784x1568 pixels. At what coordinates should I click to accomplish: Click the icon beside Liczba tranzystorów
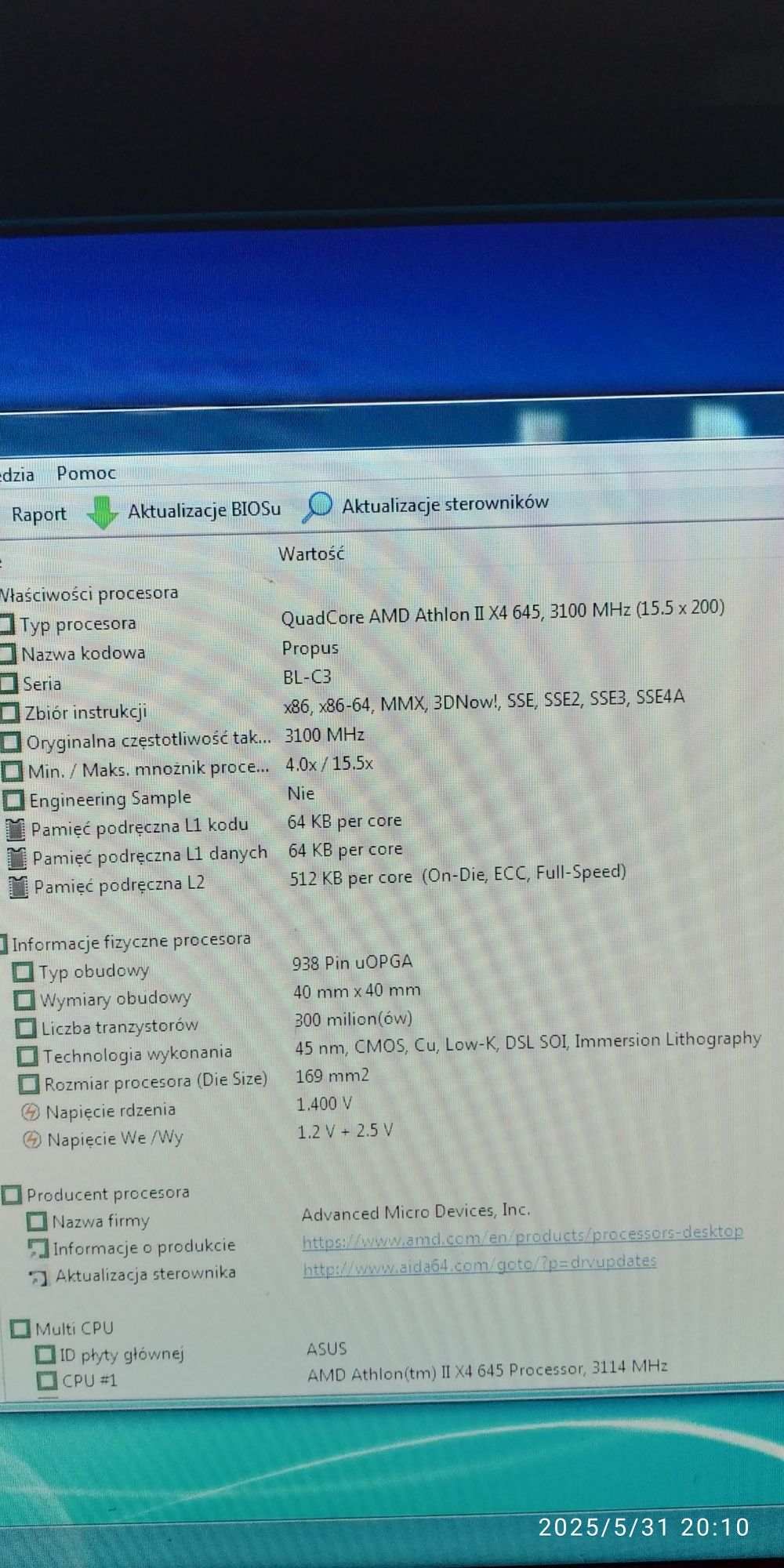click(x=26, y=1028)
